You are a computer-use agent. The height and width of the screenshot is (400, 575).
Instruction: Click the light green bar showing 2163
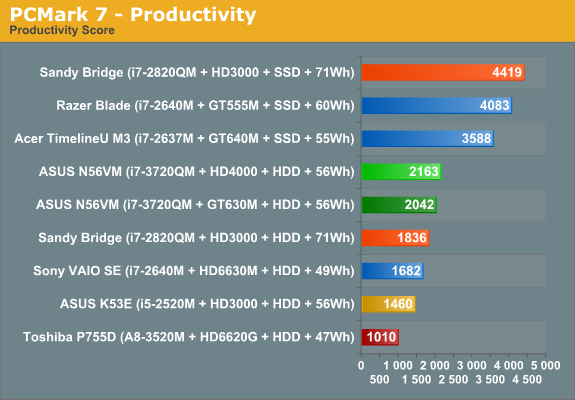[401, 172]
